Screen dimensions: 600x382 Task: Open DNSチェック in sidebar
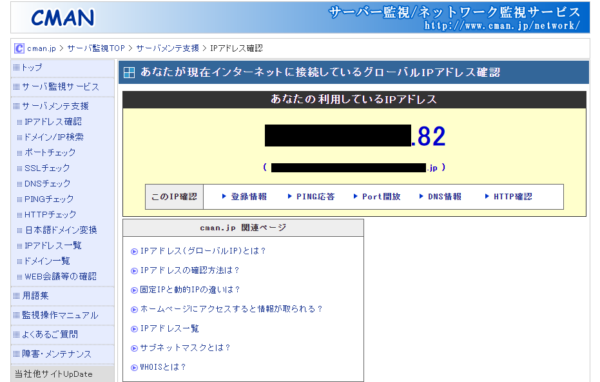[47, 183]
